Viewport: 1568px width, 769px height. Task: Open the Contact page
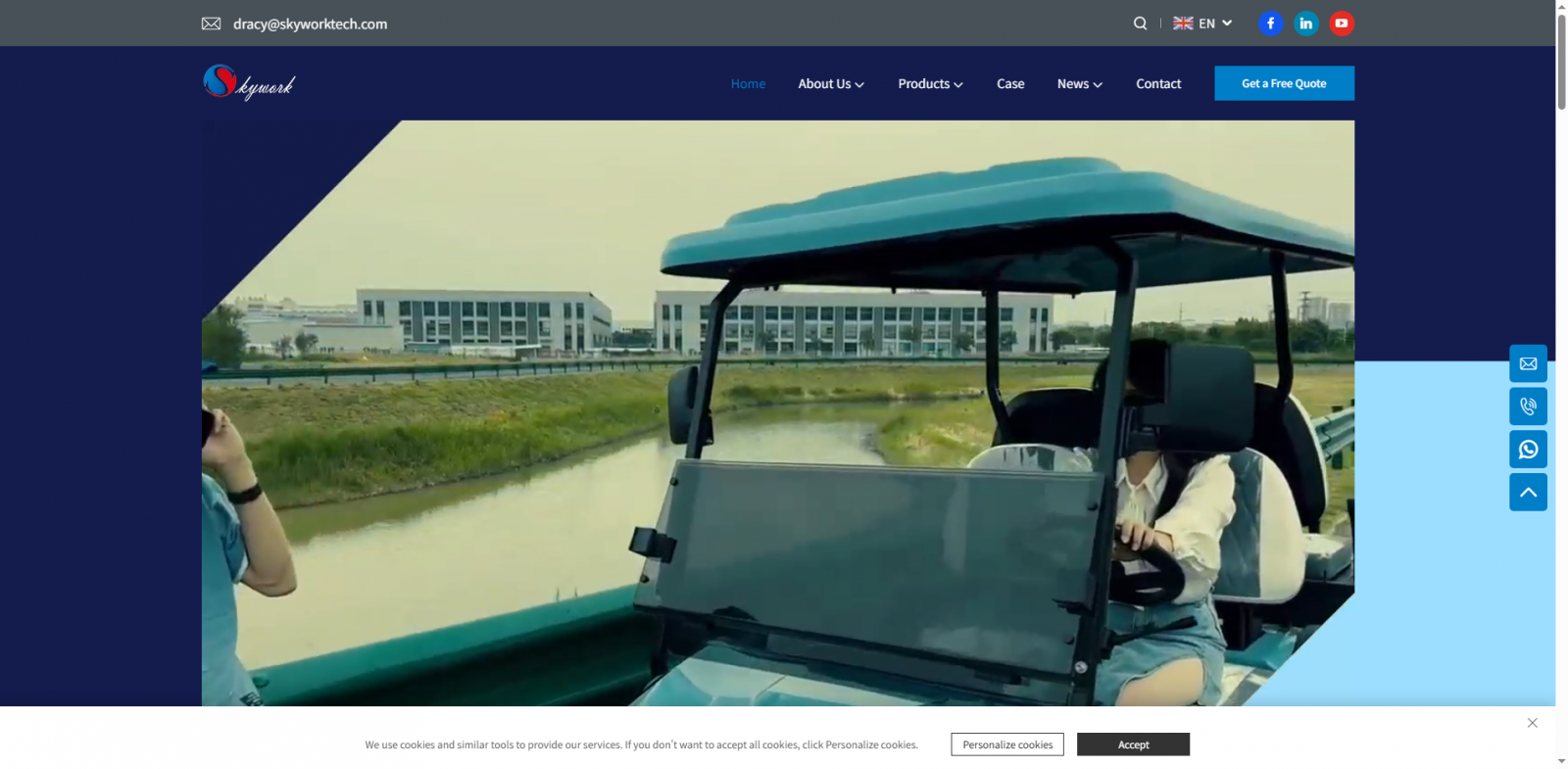pos(1158,84)
